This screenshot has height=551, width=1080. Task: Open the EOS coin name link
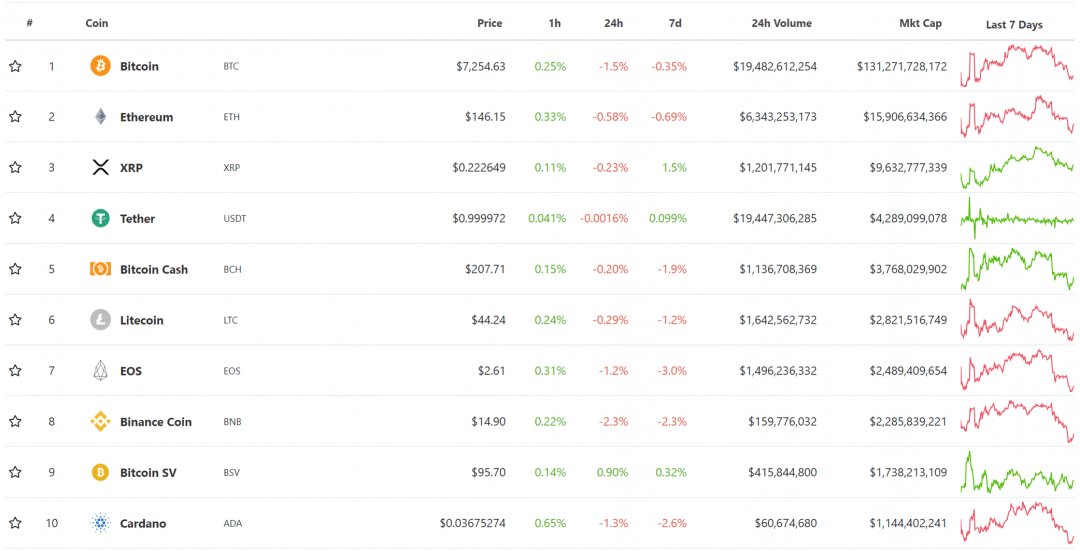pos(131,371)
